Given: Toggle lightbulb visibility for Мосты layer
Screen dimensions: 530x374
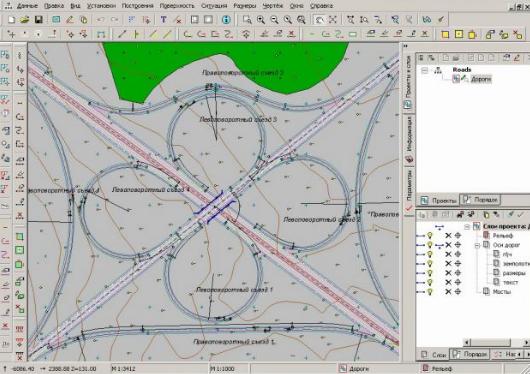Looking at the screenshot, I should [430, 291].
